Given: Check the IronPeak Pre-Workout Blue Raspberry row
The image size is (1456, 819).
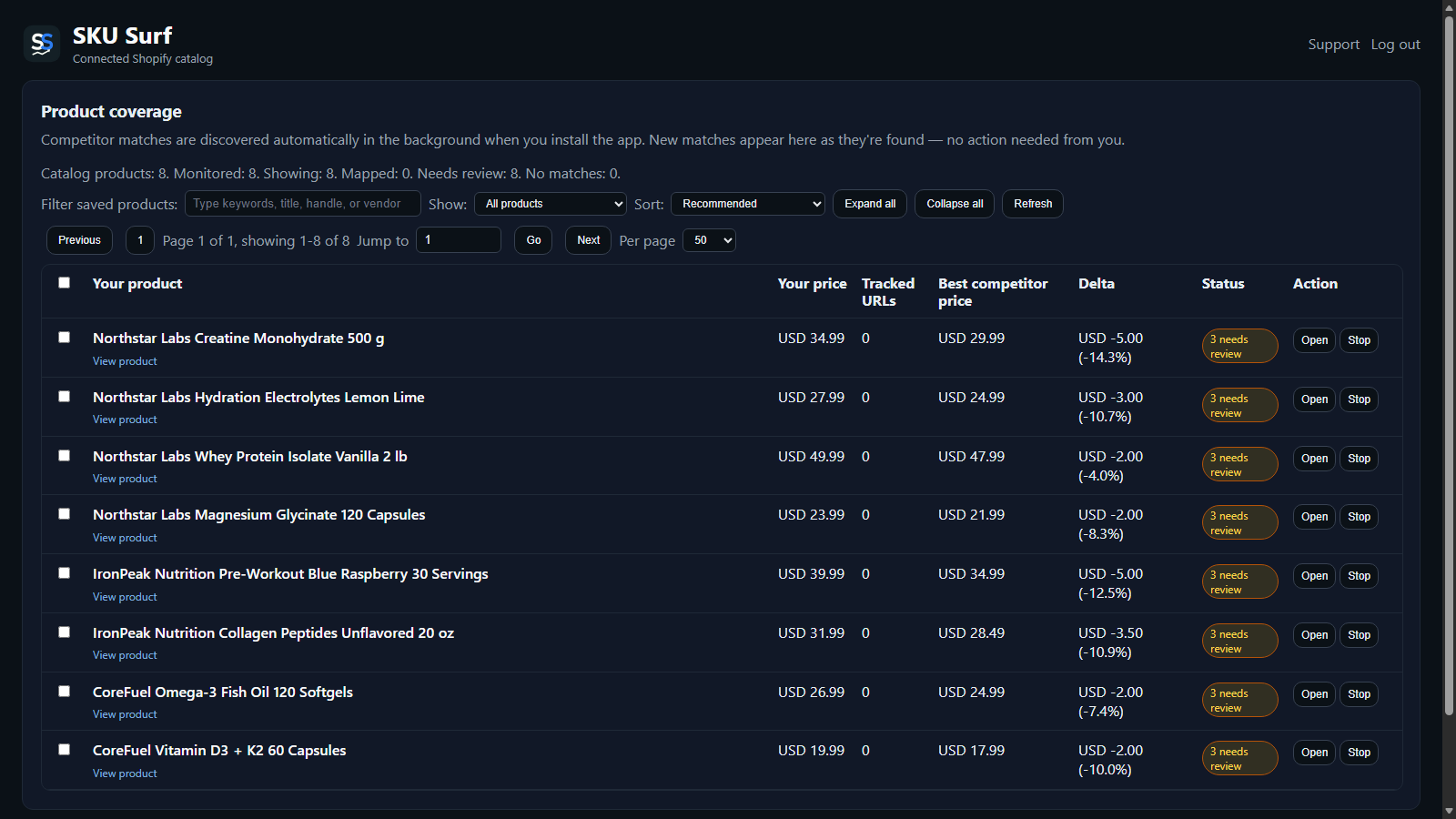Looking at the screenshot, I should point(65,573).
